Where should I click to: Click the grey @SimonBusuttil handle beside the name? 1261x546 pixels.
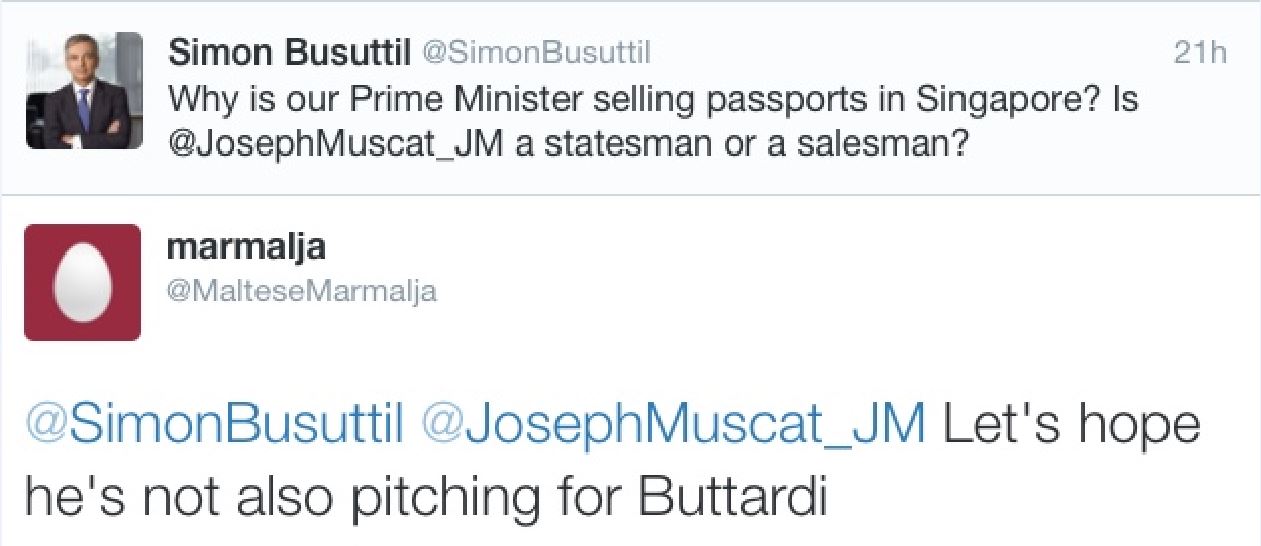[538, 54]
